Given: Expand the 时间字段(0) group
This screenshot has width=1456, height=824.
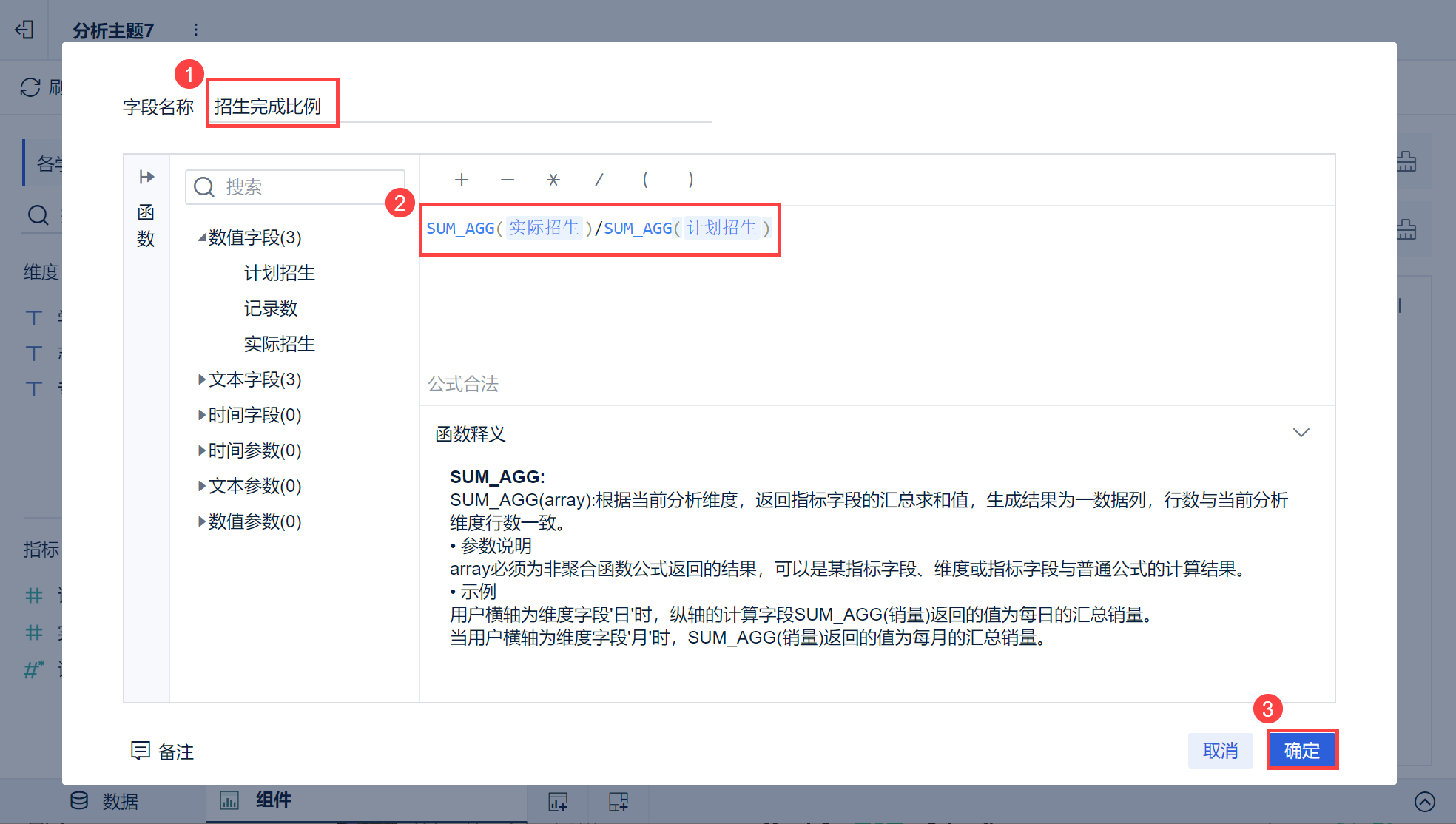Looking at the screenshot, I should [201, 415].
